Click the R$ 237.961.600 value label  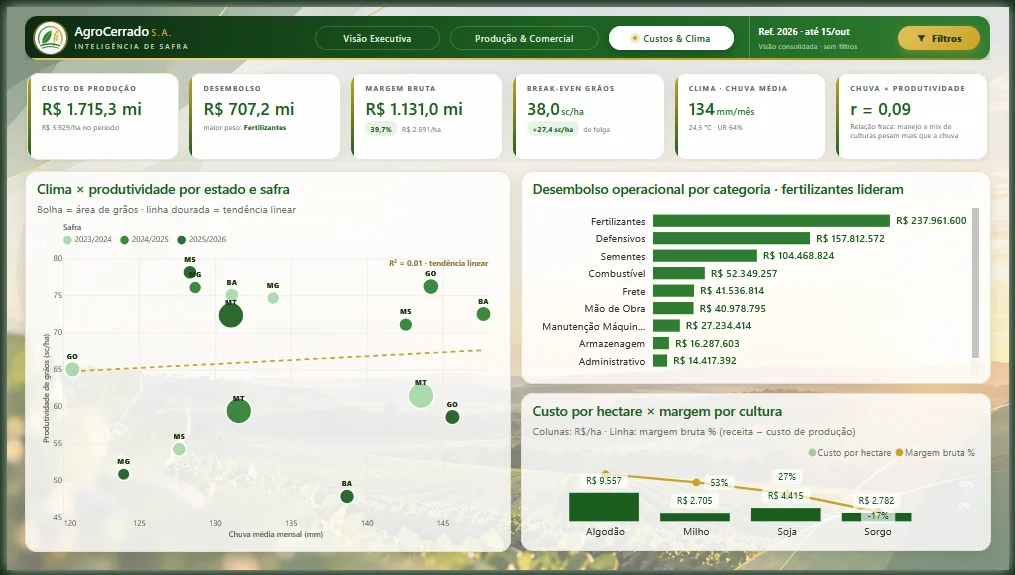[931, 221]
